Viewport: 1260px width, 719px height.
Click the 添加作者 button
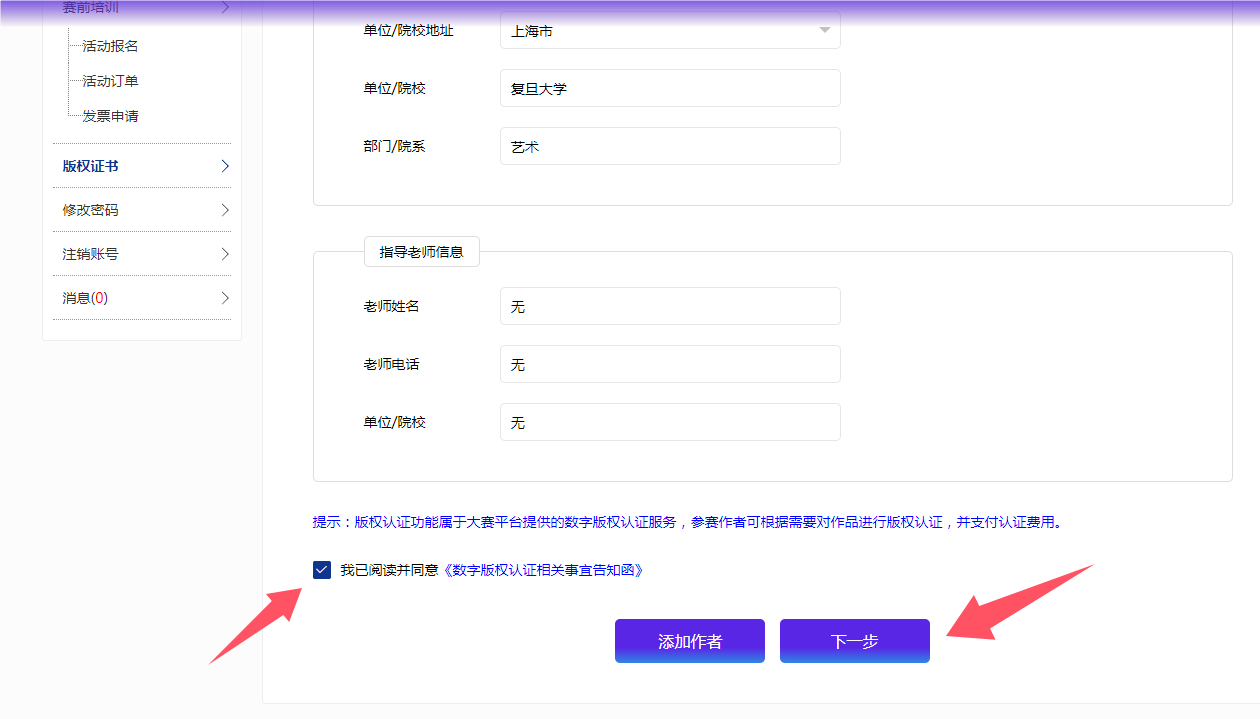point(690,641)
